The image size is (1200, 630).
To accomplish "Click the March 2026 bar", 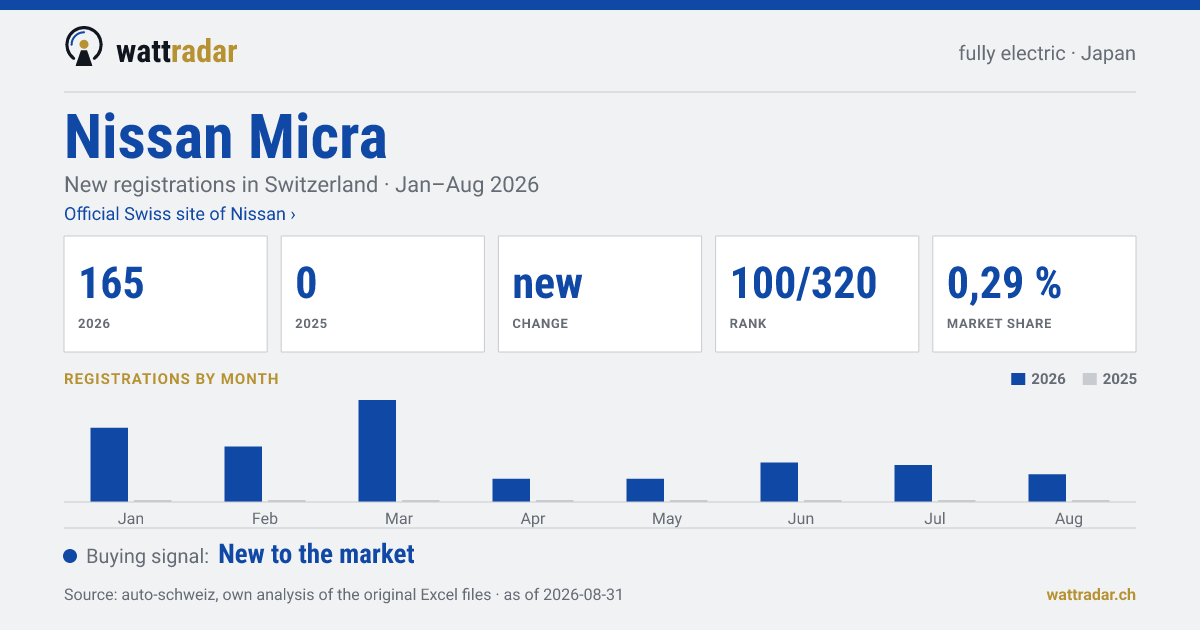I will (x=377, y=451).
